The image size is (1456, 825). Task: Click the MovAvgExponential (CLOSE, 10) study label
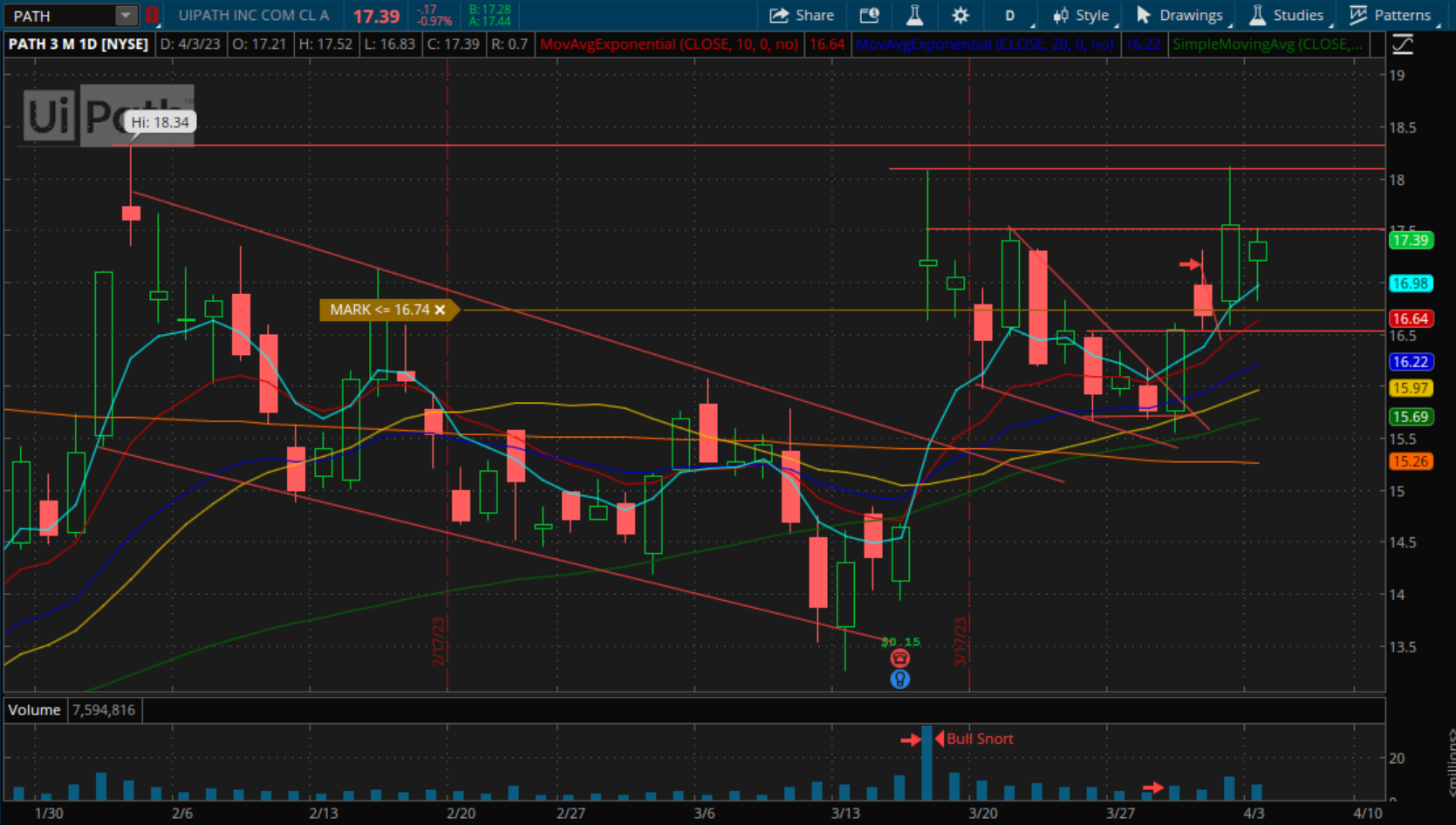669,44
